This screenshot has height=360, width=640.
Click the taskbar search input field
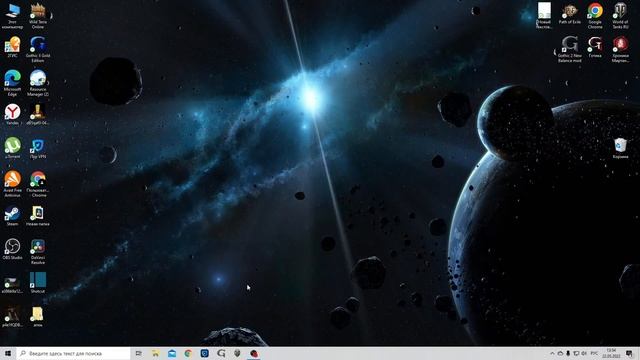[73, 353]
